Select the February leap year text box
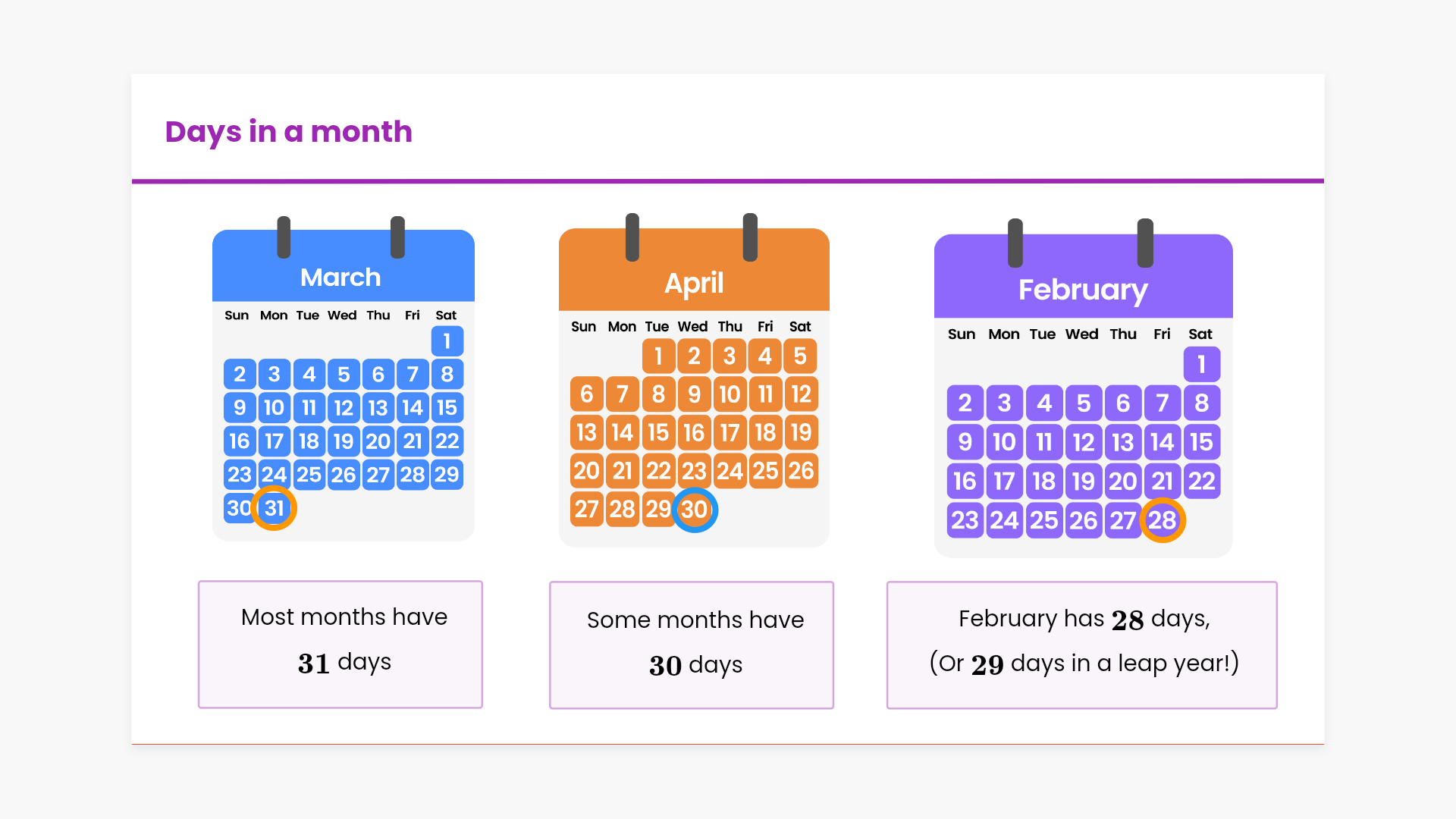 1082,645
